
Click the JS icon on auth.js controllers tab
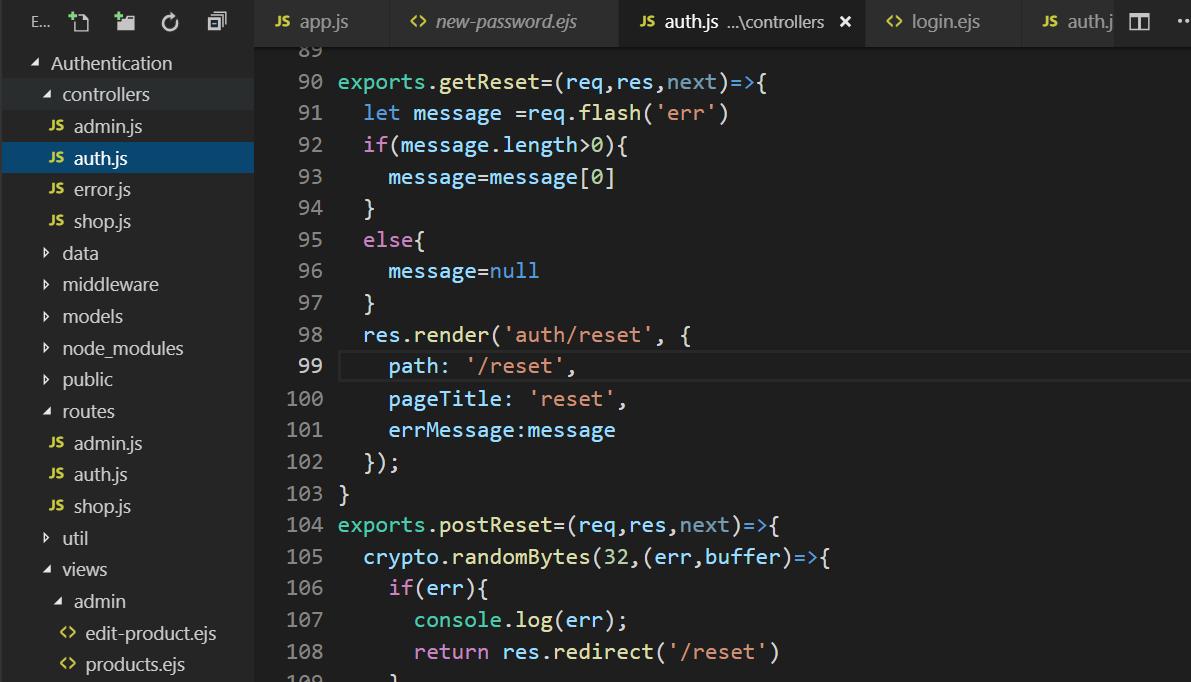647,21
